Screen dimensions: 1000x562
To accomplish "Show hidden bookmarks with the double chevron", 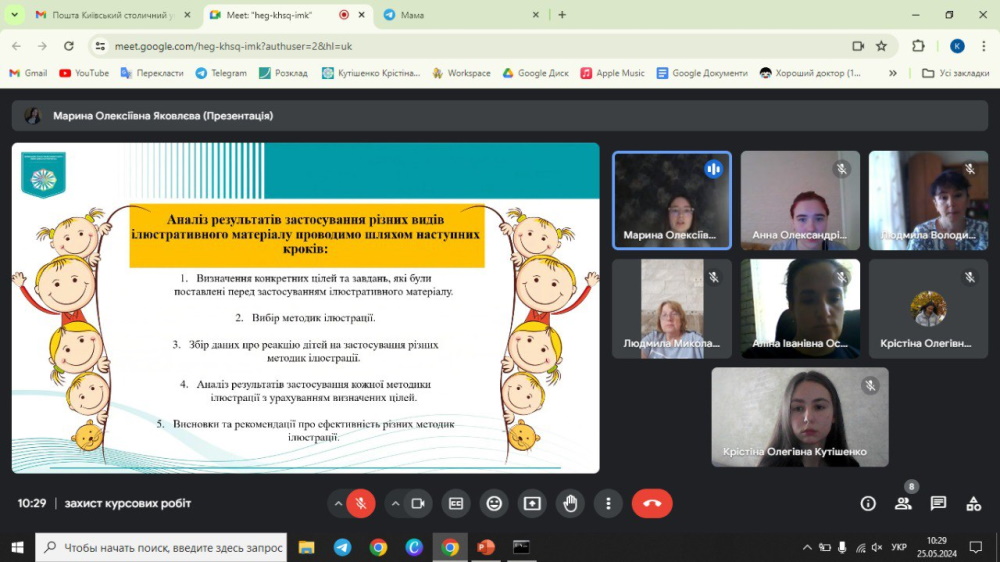I will pos(893,73).
